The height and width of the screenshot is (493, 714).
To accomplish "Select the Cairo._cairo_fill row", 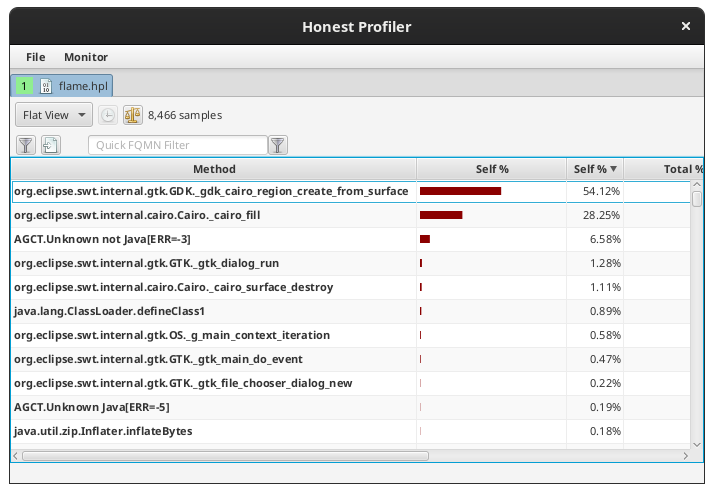I will 351,215.
